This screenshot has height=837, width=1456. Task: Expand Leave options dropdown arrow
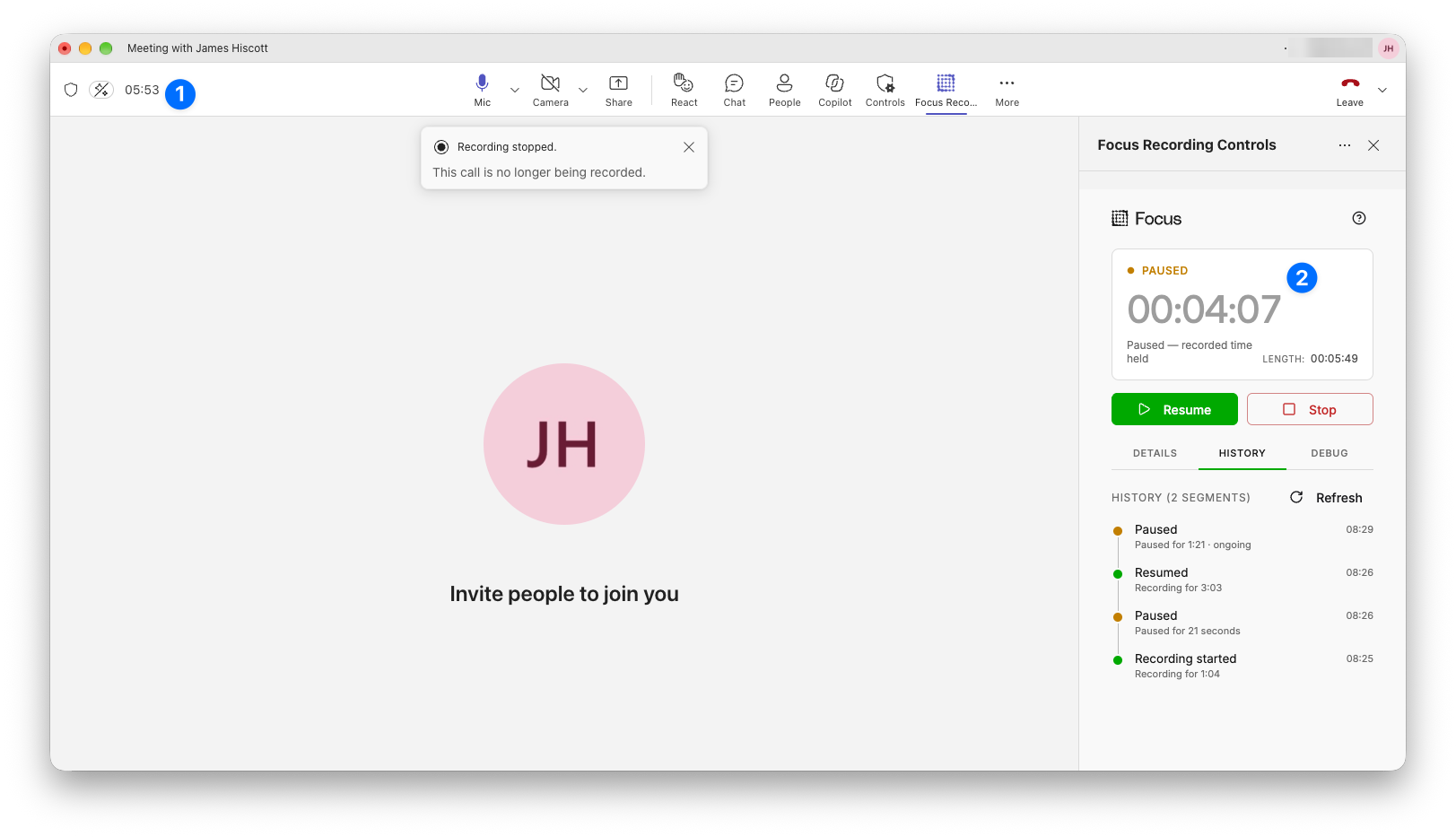click(1382, 90)
